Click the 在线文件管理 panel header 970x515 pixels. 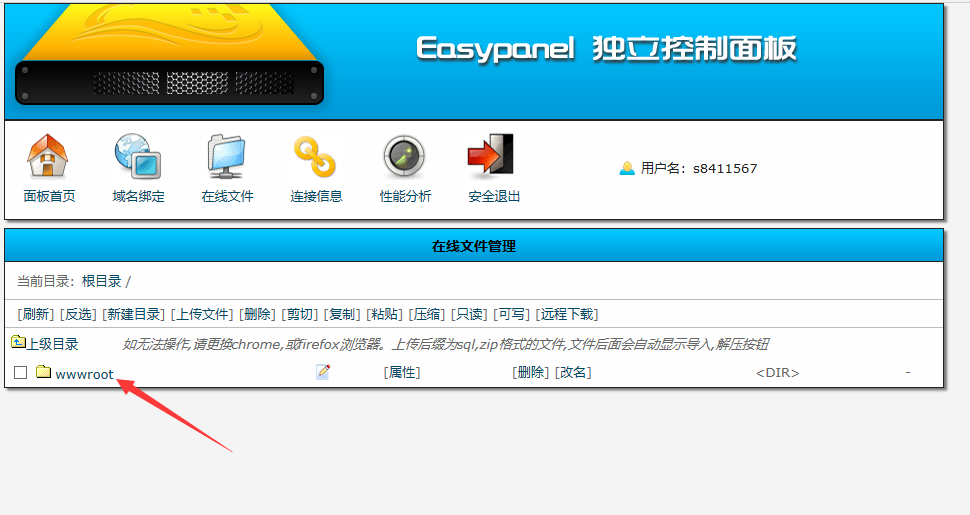[x=474, y=246]
